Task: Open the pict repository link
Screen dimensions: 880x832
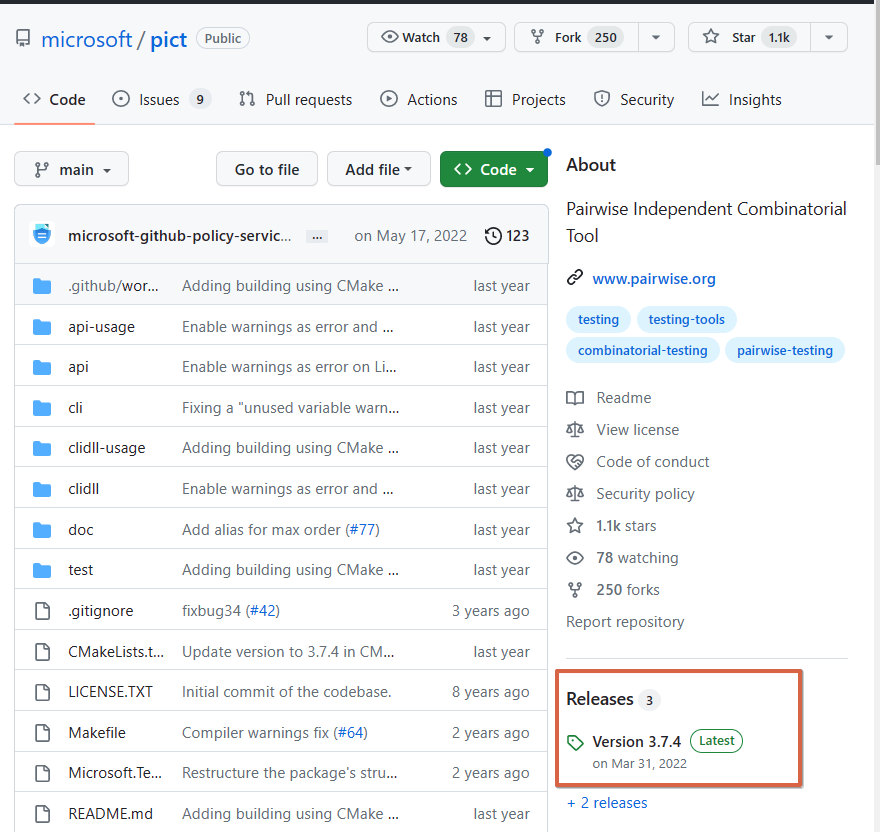Action: [x=168, y=39]
